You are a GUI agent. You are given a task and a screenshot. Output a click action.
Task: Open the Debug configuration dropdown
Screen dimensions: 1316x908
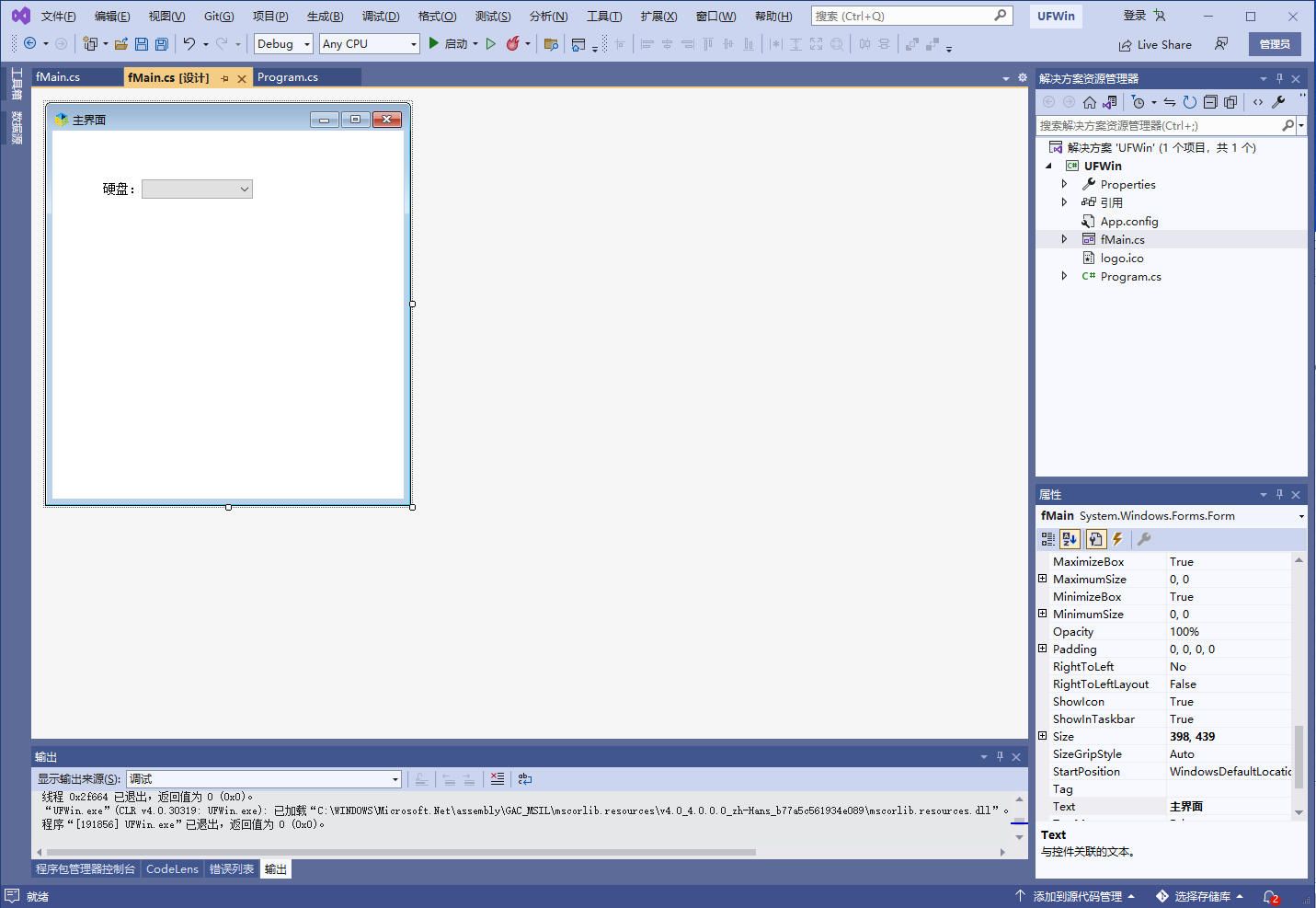click(x=307, y=43)
